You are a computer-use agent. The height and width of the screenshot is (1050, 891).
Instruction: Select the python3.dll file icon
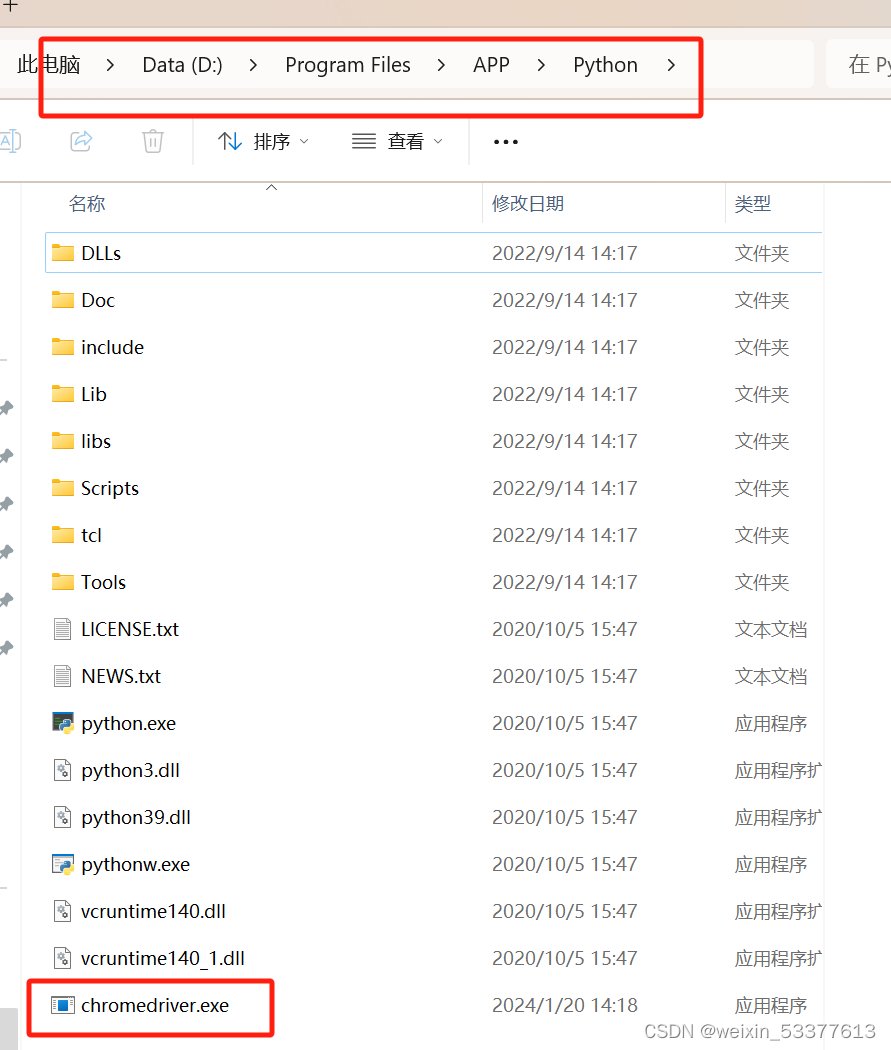[60, 770]
